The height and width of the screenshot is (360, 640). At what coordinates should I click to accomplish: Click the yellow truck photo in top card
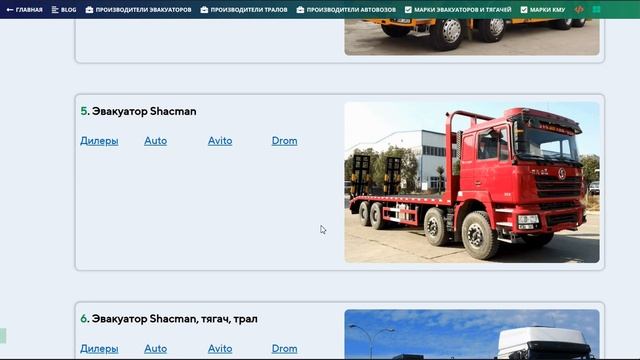coord(472,37)
